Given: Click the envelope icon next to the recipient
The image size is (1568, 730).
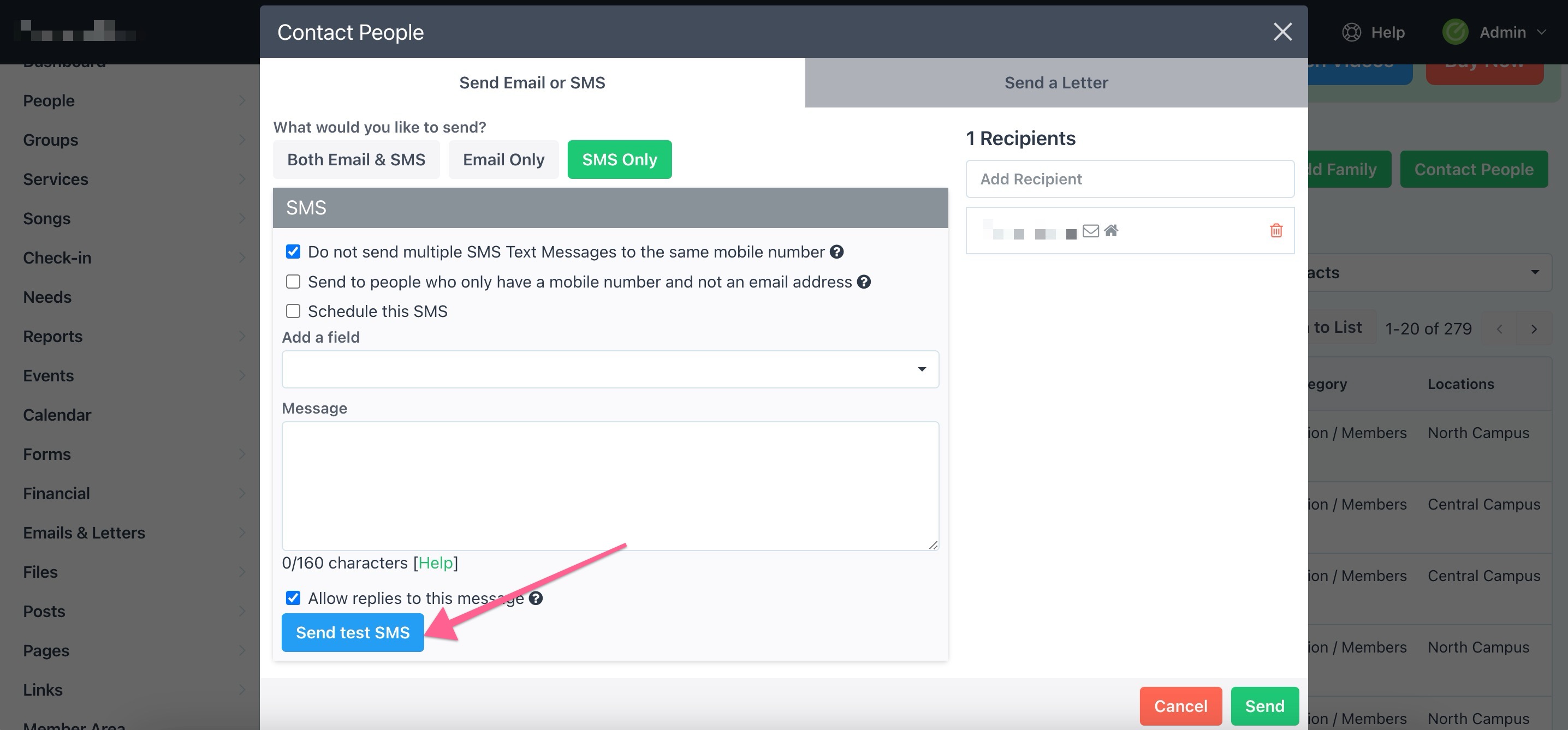Looking at the screenshot, I should pos(1091,231).
